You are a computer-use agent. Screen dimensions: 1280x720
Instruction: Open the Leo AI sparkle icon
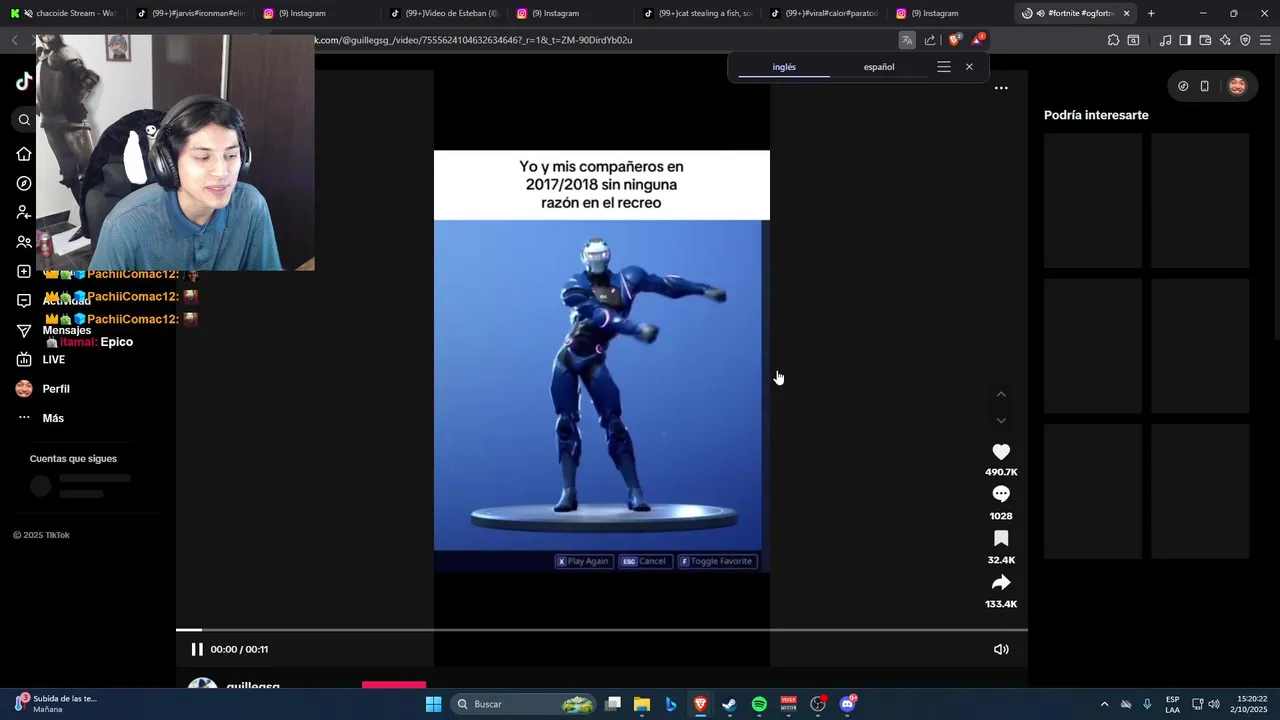point(1225,40)
